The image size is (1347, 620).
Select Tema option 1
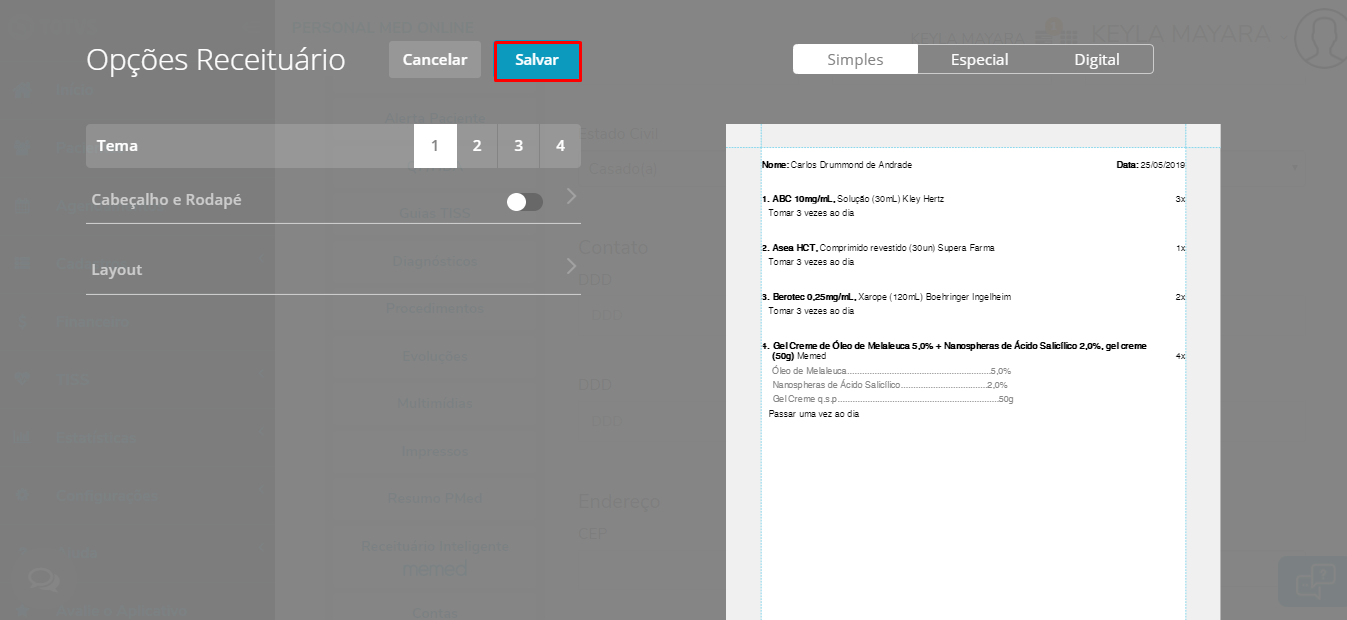pyautogui.click(x=435, y=146)
